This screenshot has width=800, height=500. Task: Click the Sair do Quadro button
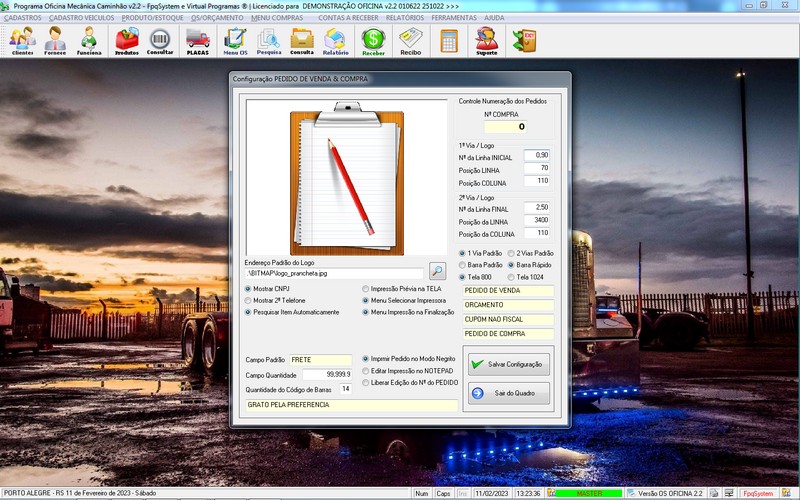[507, 393]
